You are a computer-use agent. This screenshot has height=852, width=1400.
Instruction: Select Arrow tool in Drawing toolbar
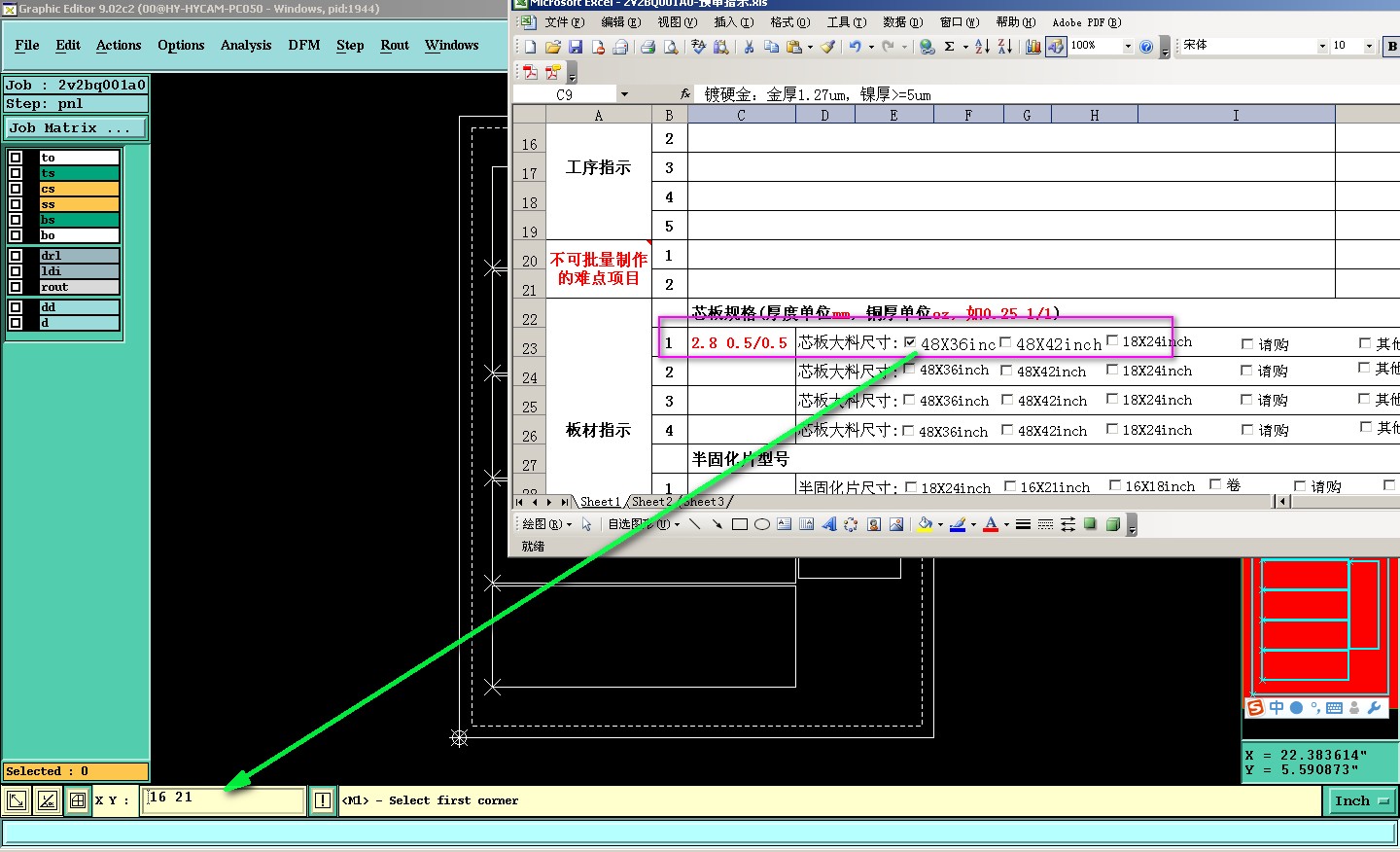pos(717,524)
